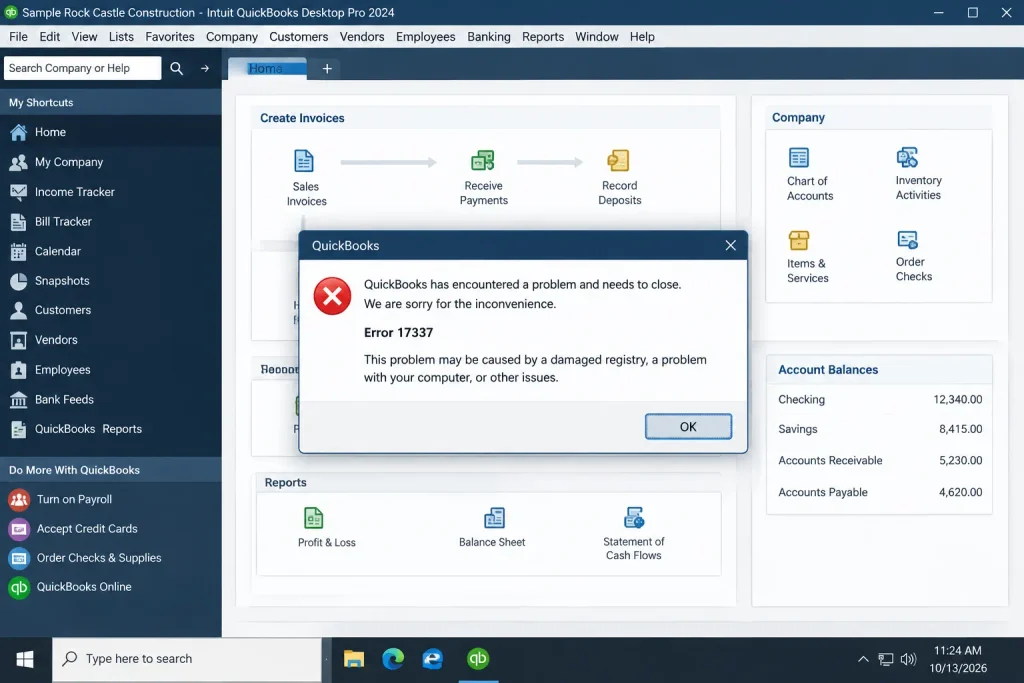Open Calendar shortcut

coord(111,251)
